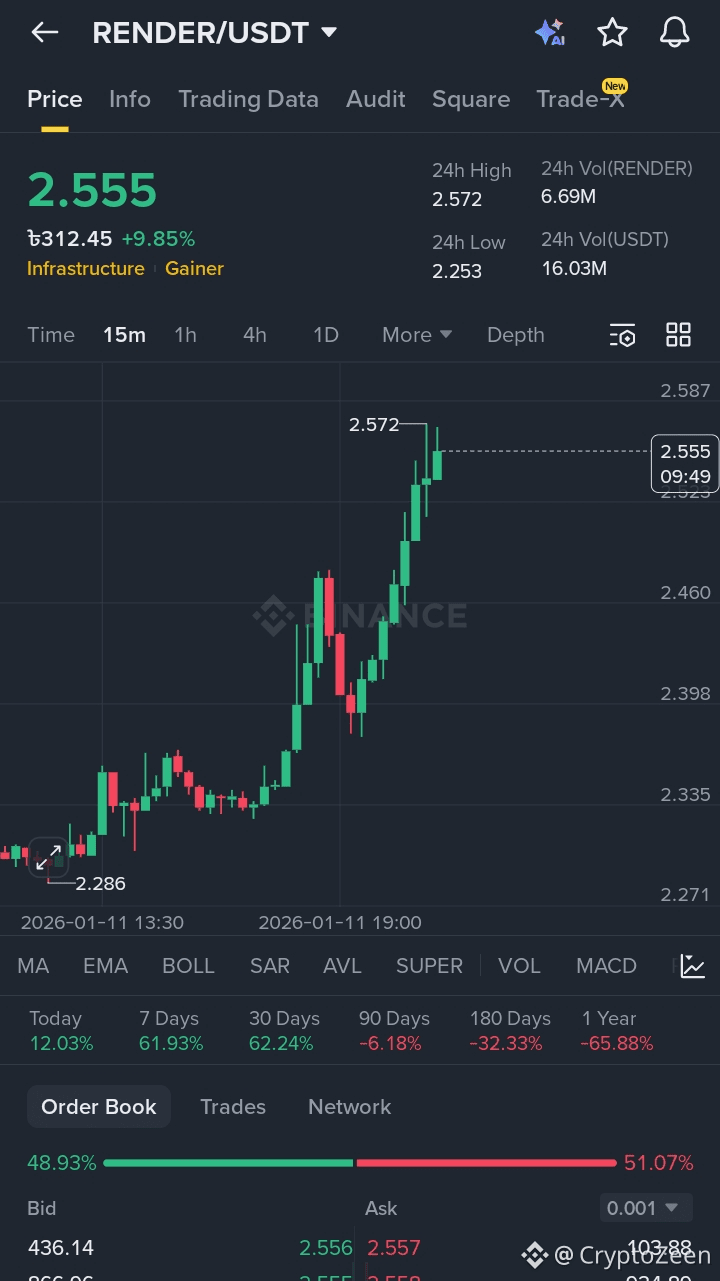Open the Trades tab
720x1281 pixels.
click(x=233, y=1107)
